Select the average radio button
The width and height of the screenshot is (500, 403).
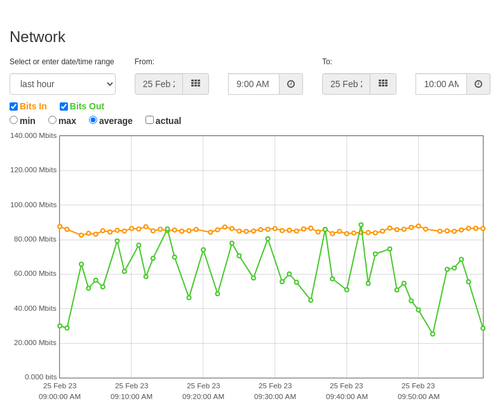pos(93,120)
